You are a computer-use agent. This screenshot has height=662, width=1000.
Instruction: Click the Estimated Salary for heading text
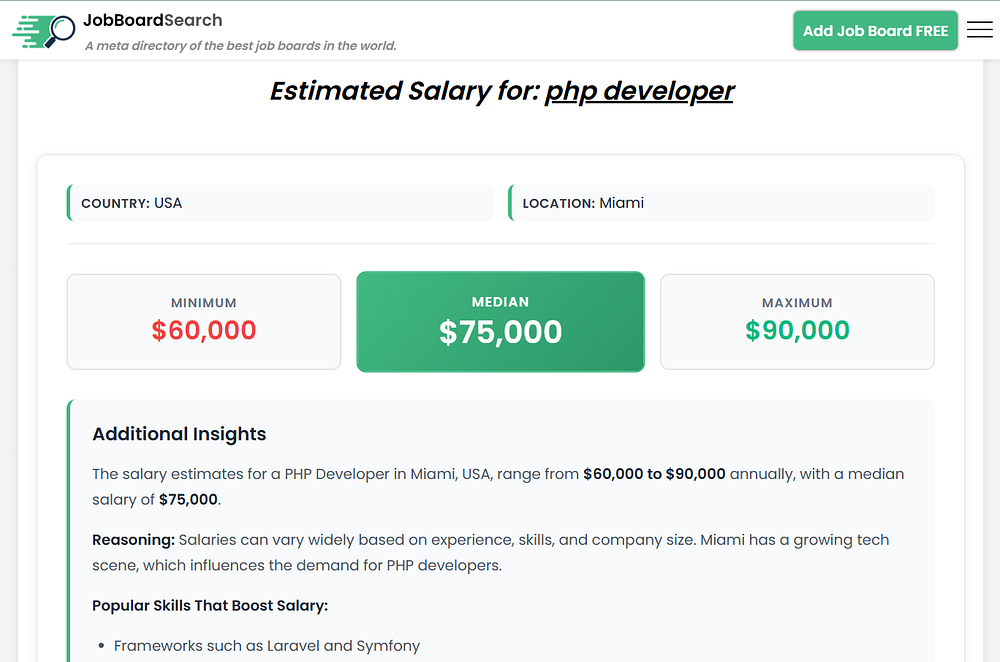click(405, 91)
